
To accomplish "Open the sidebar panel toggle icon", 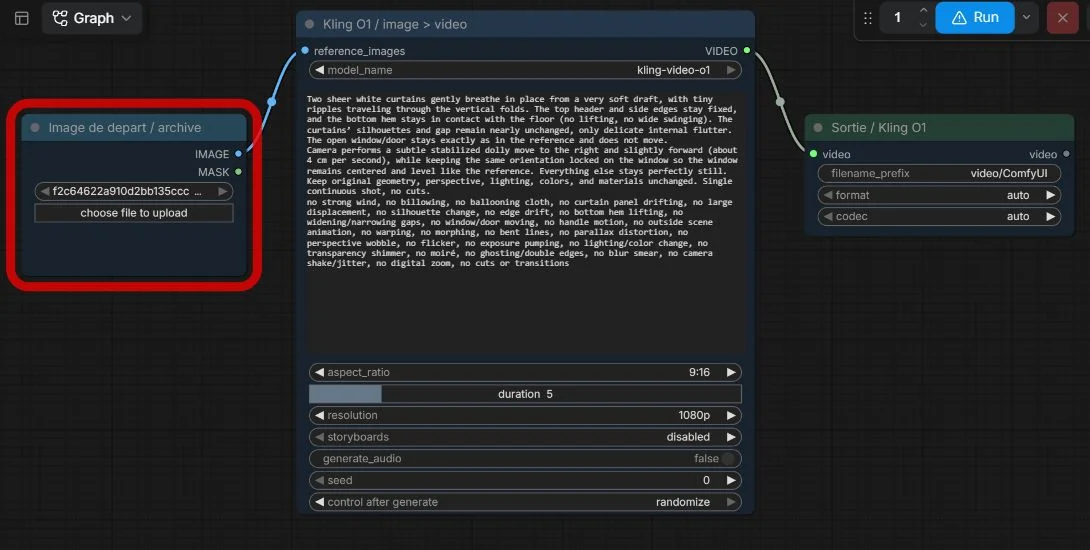I will pos(22,18).
